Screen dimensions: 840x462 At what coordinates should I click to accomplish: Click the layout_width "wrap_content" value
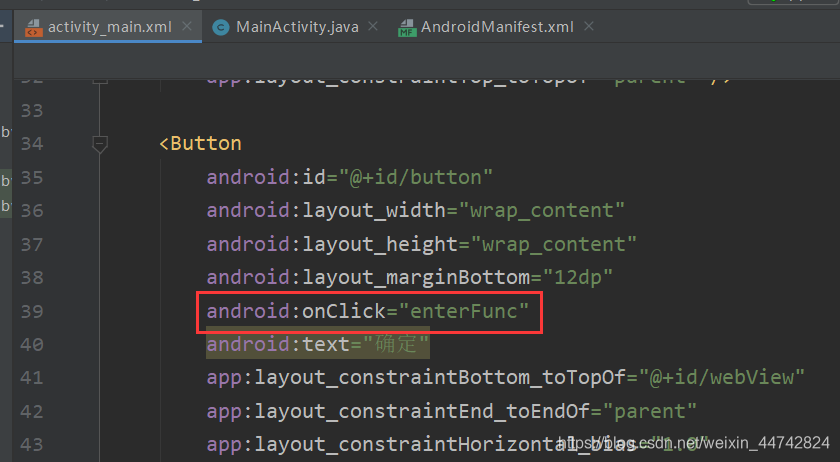tap(541, 210)
